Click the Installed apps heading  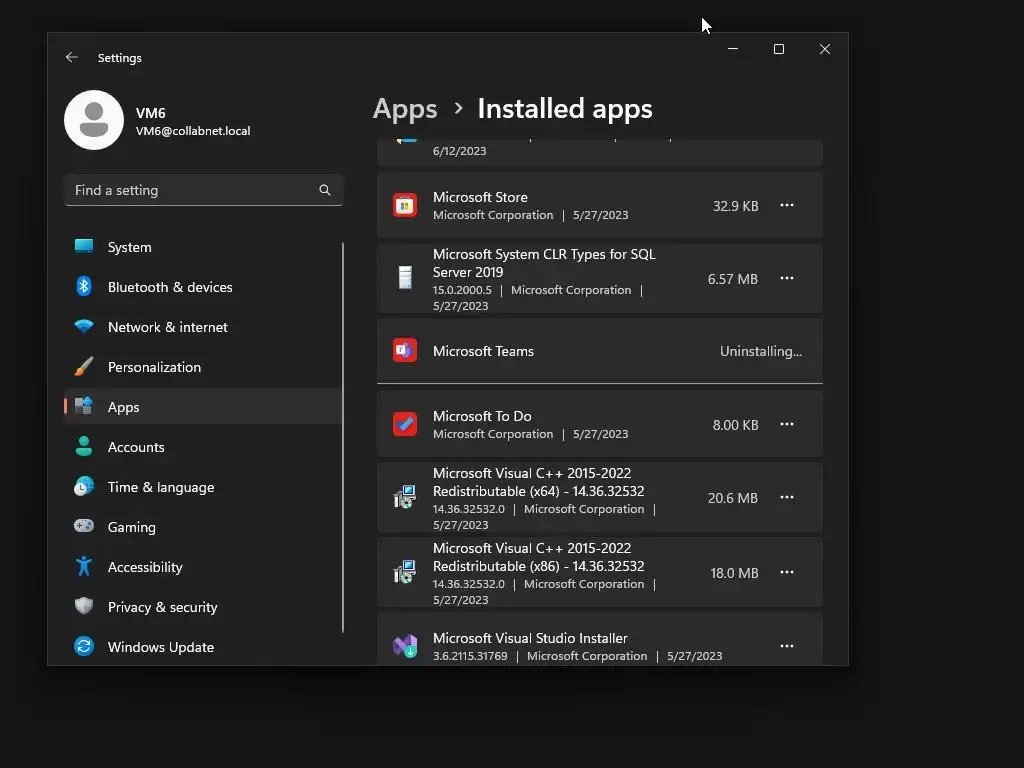565,109
